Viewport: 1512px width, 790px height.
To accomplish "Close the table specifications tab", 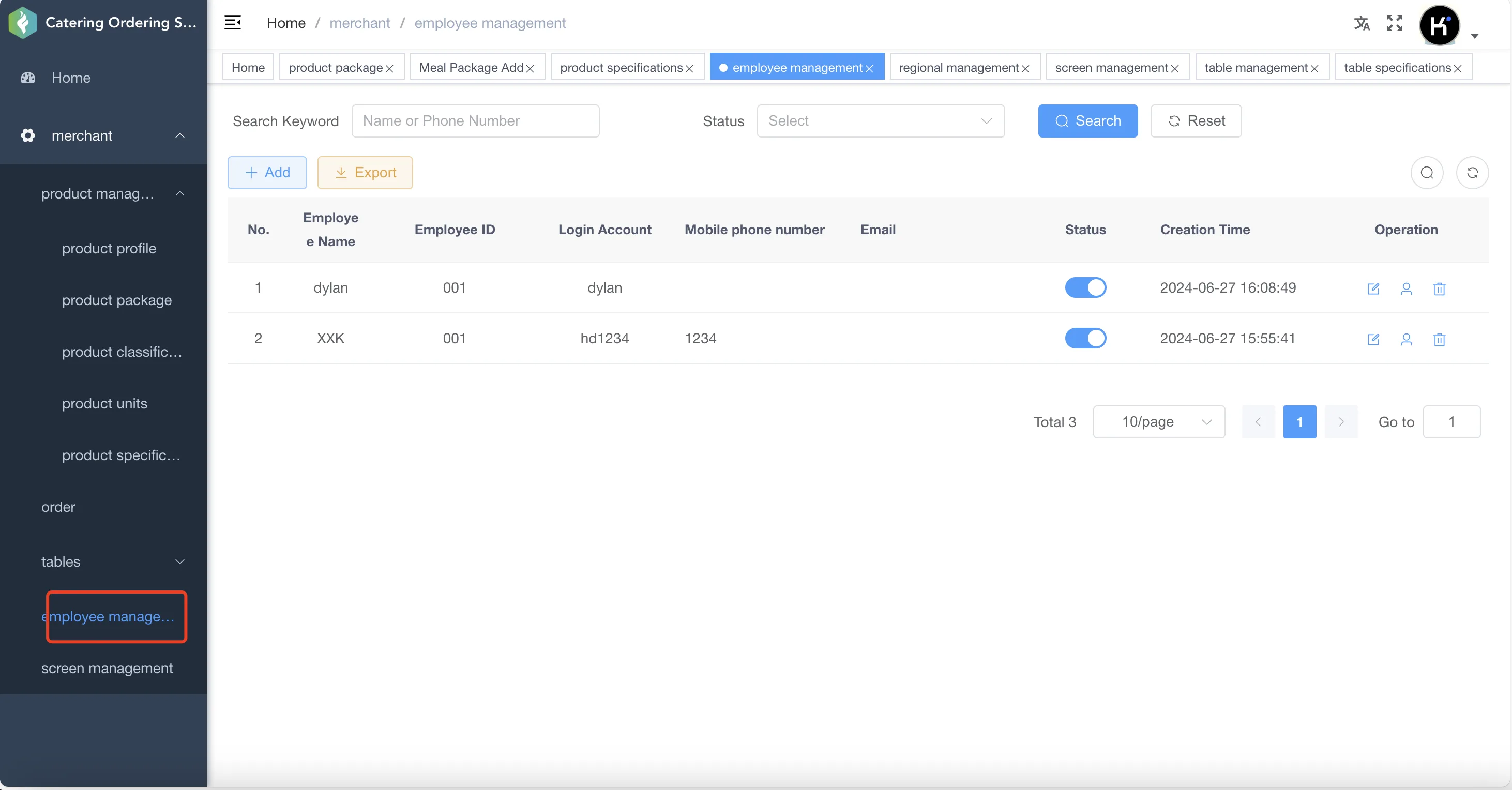I will click(1457, 69).
